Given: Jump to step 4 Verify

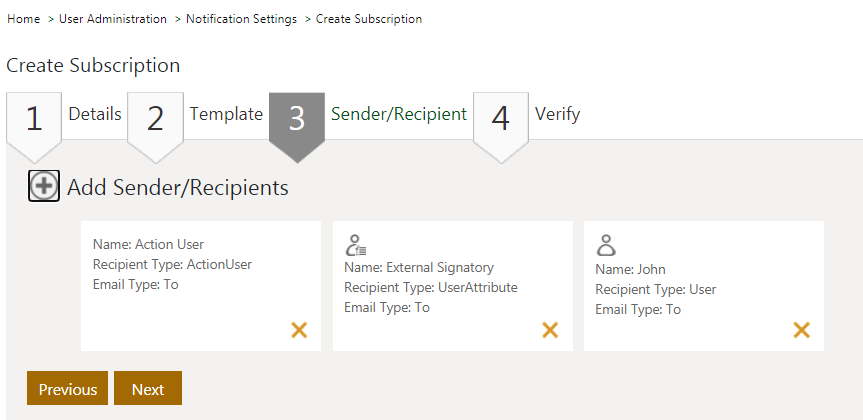Looking at the screenshot, I should [557, 114].
